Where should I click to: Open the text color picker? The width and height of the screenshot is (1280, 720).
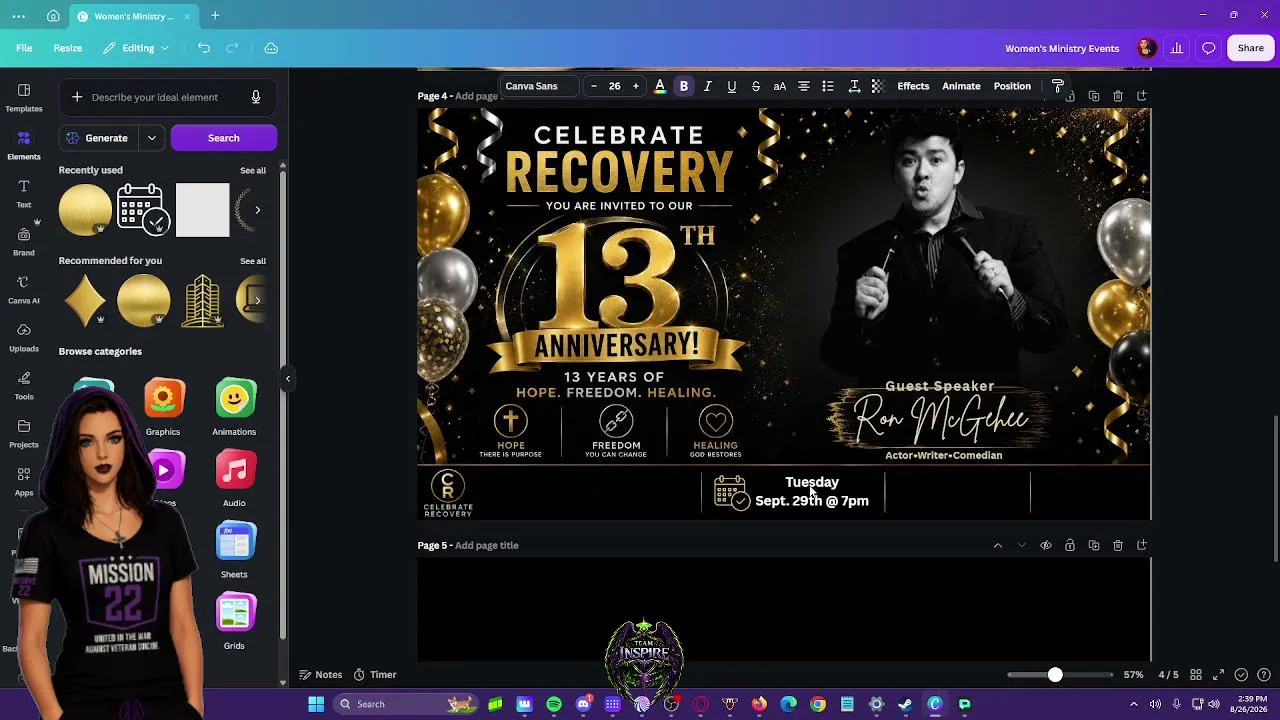[x=660, y=86]
